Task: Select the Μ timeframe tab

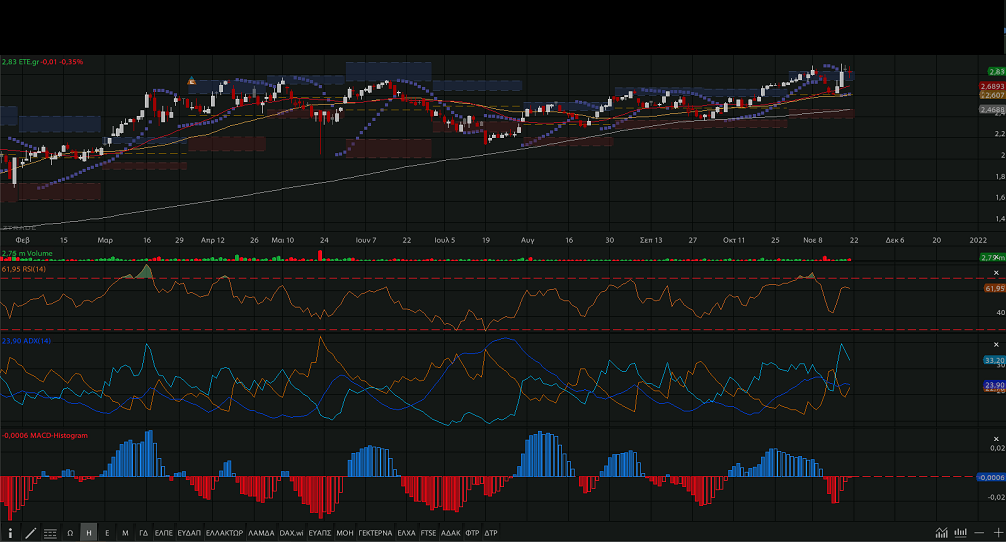Action: 125,533
